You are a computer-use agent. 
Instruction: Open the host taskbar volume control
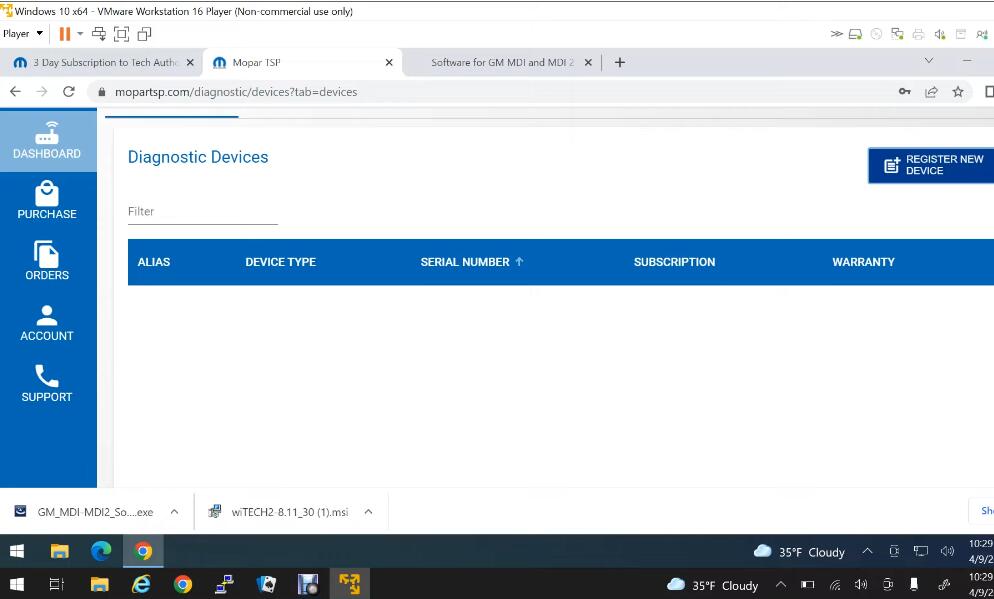pyautogui.click(x=860, y=584)
